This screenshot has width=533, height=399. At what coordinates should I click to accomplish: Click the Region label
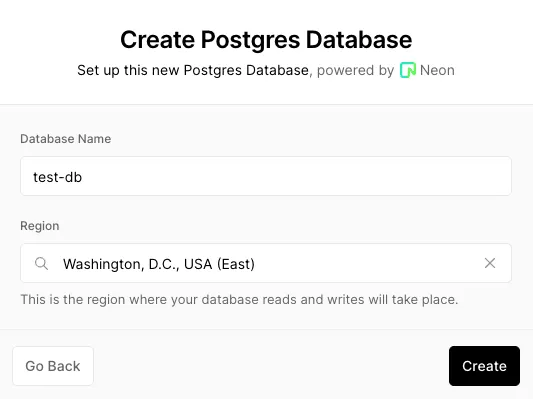40,226
